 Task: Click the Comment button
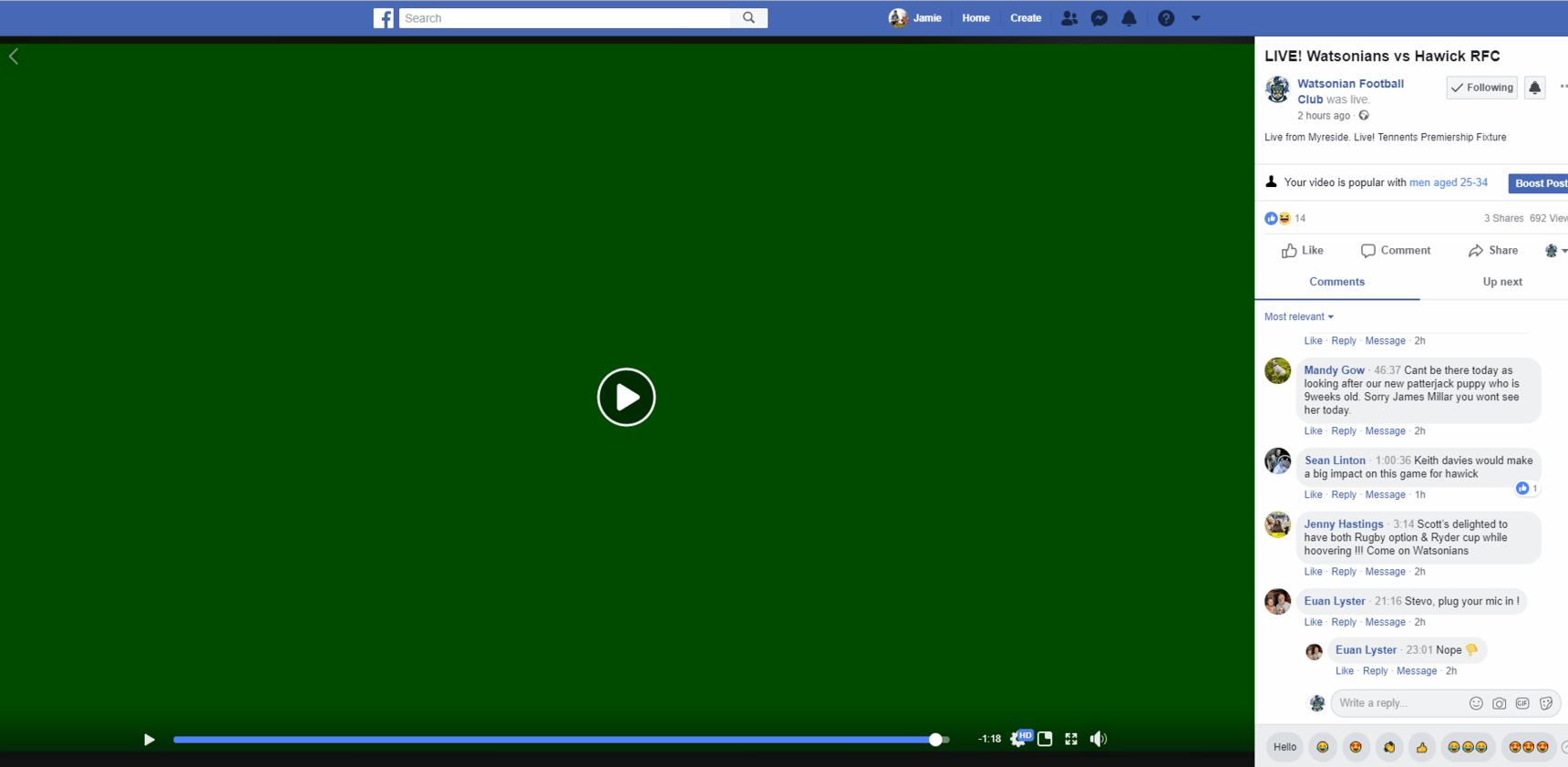pyautogui.click(x=1396, y=251)
